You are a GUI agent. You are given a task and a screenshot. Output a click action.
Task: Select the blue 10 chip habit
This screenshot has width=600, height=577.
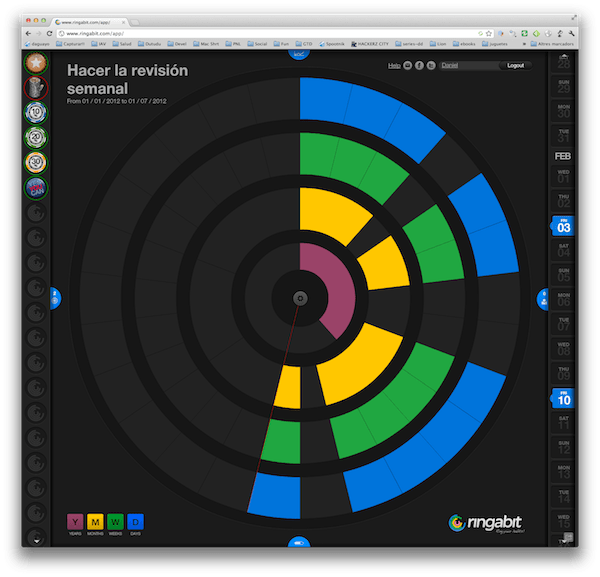tap(36, 113)
